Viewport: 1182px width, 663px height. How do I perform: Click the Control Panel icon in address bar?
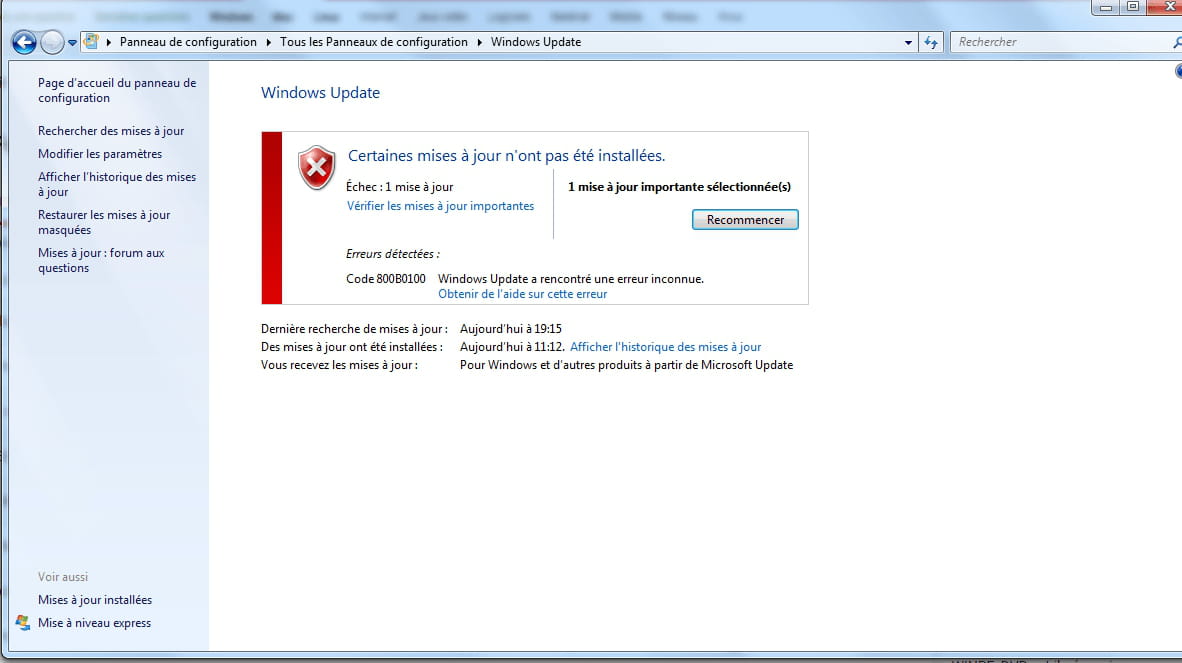(x=91, y=41)
